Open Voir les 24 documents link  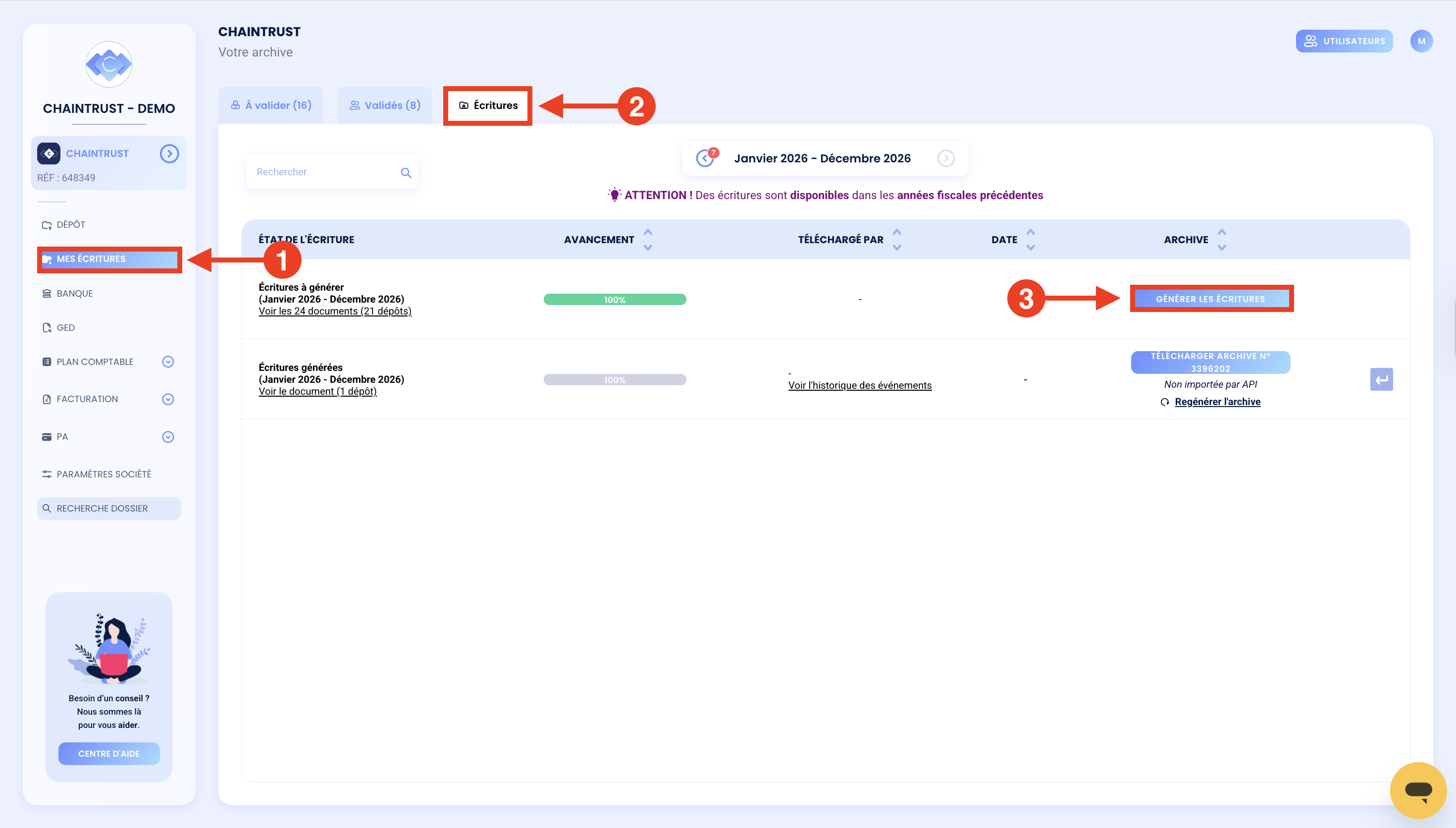point(335,311)
